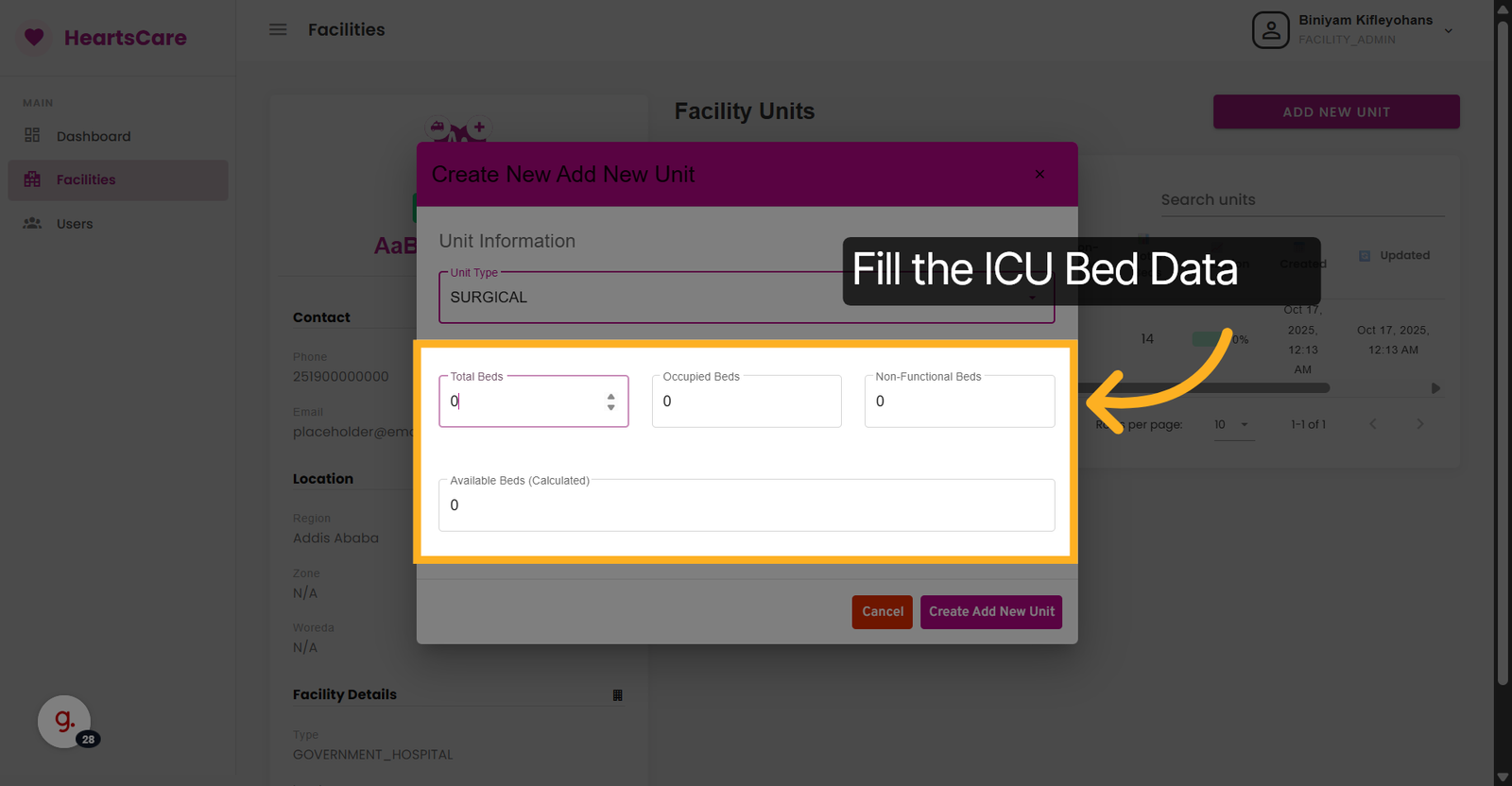The height and width of the screenshot is (786, 1512).
Task: Select the Facilities building icon in sidebar
Action: (x=33, y=179)
